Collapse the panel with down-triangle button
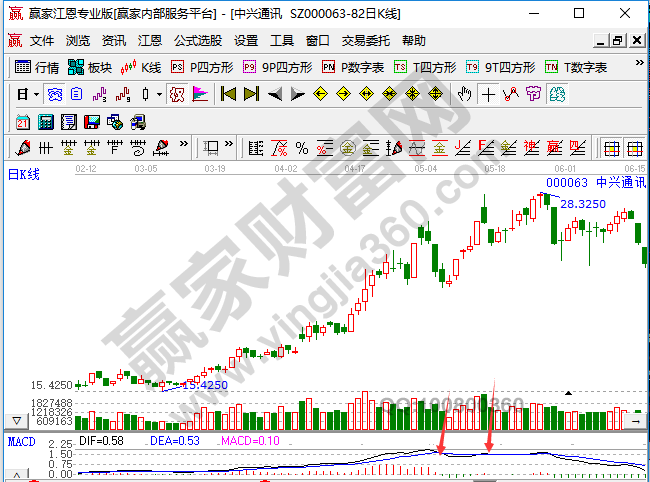The image size is (650, 482). tap(15, 419)
